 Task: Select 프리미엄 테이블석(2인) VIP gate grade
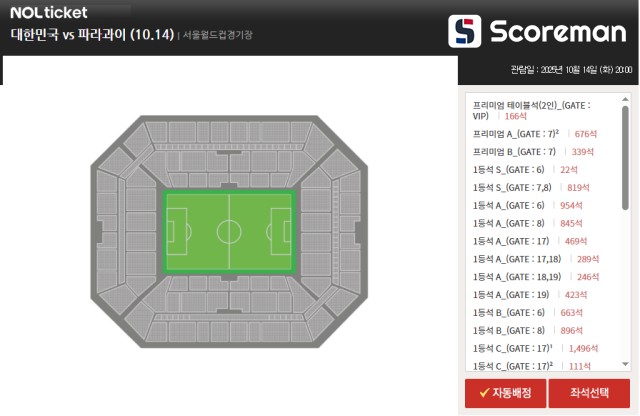pos(531,110)
